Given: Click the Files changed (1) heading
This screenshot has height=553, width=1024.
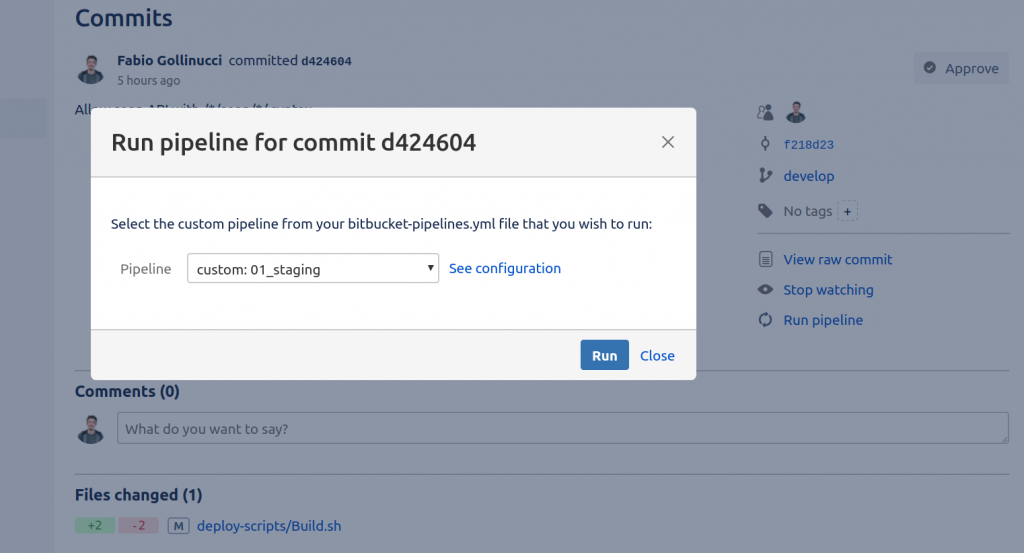Looking at the screenshot, I should pyautogui.click(x=138, y=495).
